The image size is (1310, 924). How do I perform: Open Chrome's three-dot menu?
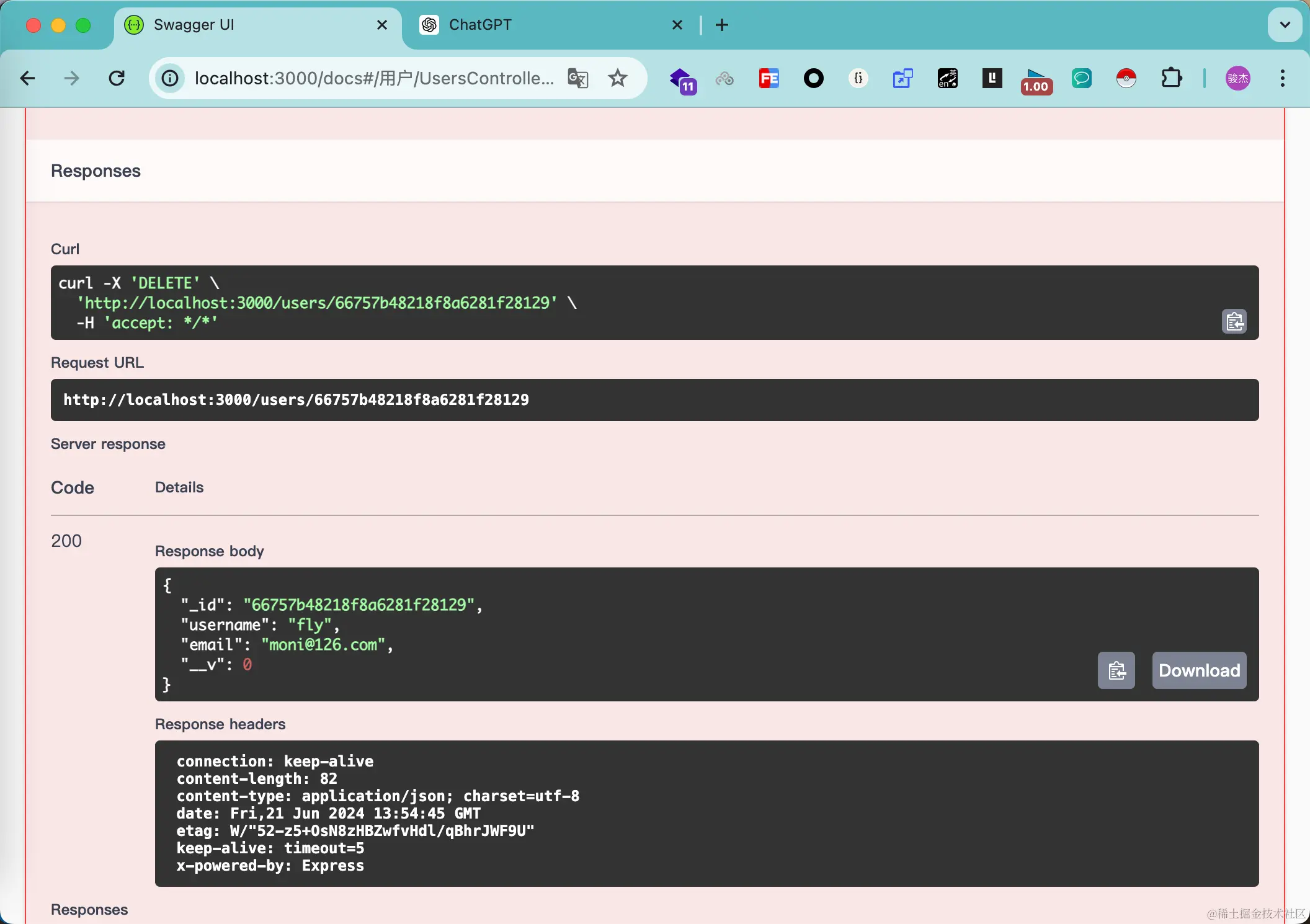pos(1282,78)
